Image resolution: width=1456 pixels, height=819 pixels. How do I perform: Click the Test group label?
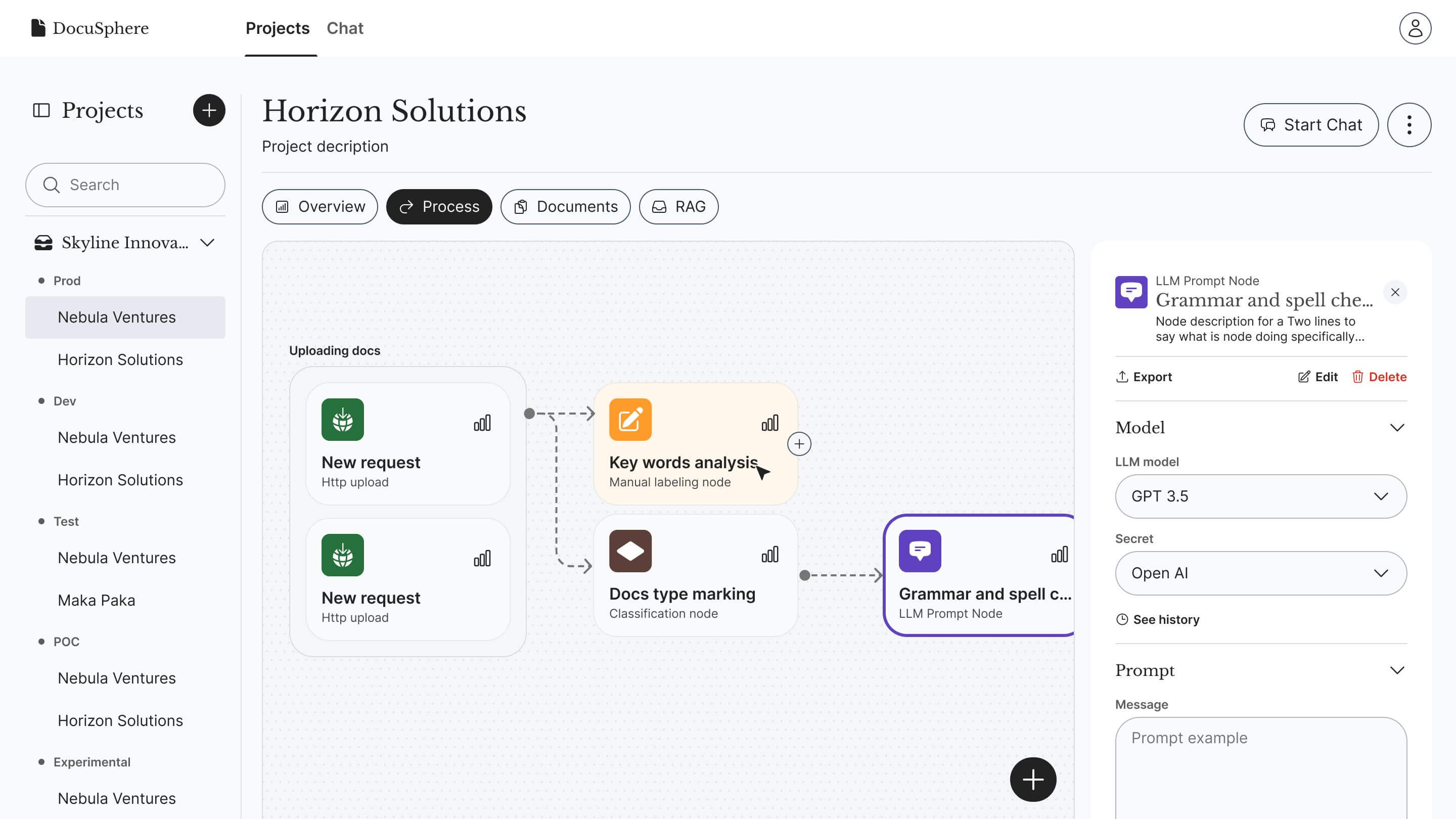pyautogui.click(x=66, y=522)
